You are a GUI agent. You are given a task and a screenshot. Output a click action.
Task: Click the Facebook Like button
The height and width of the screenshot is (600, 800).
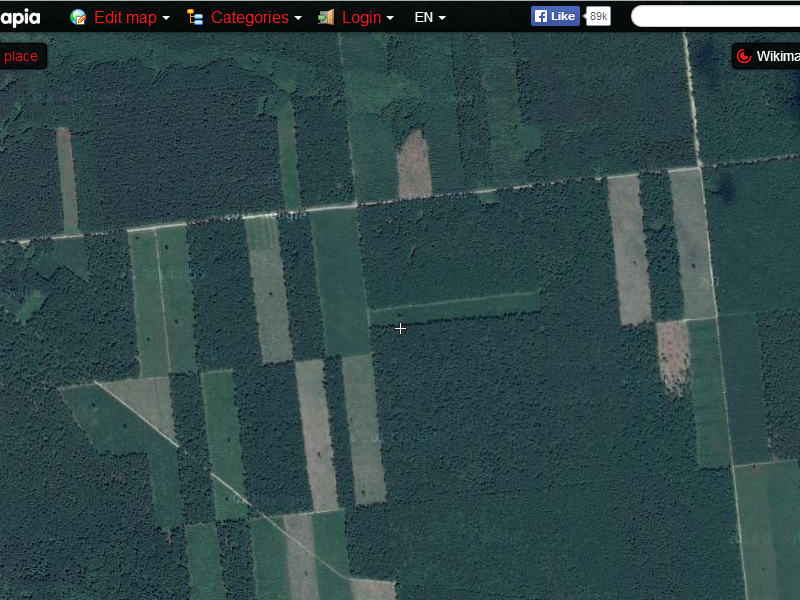click(555, 16)
